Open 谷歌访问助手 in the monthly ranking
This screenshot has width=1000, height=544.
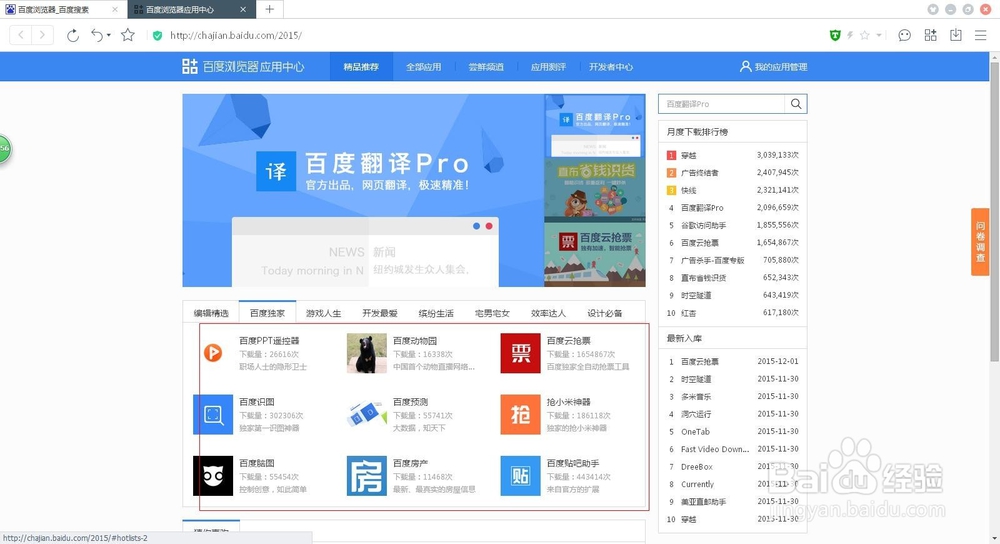point(703,225)
